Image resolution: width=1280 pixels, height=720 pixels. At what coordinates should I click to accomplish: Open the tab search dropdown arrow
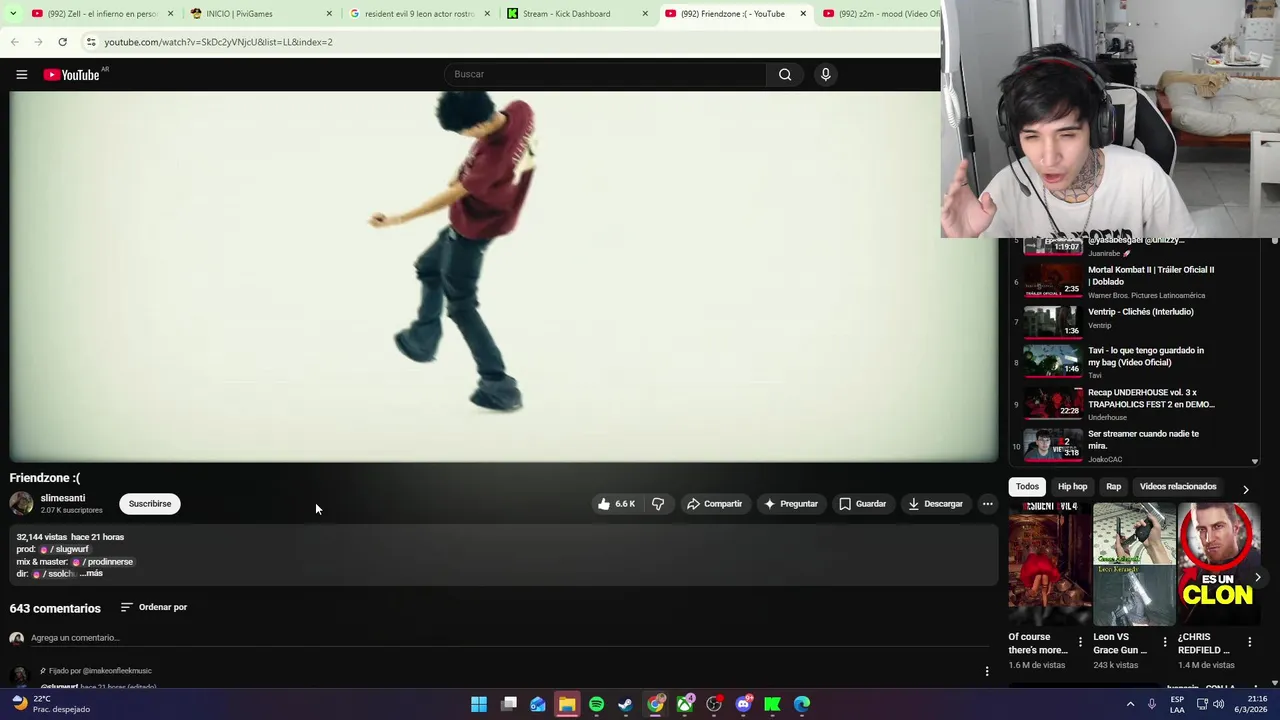tap(12, 14)
